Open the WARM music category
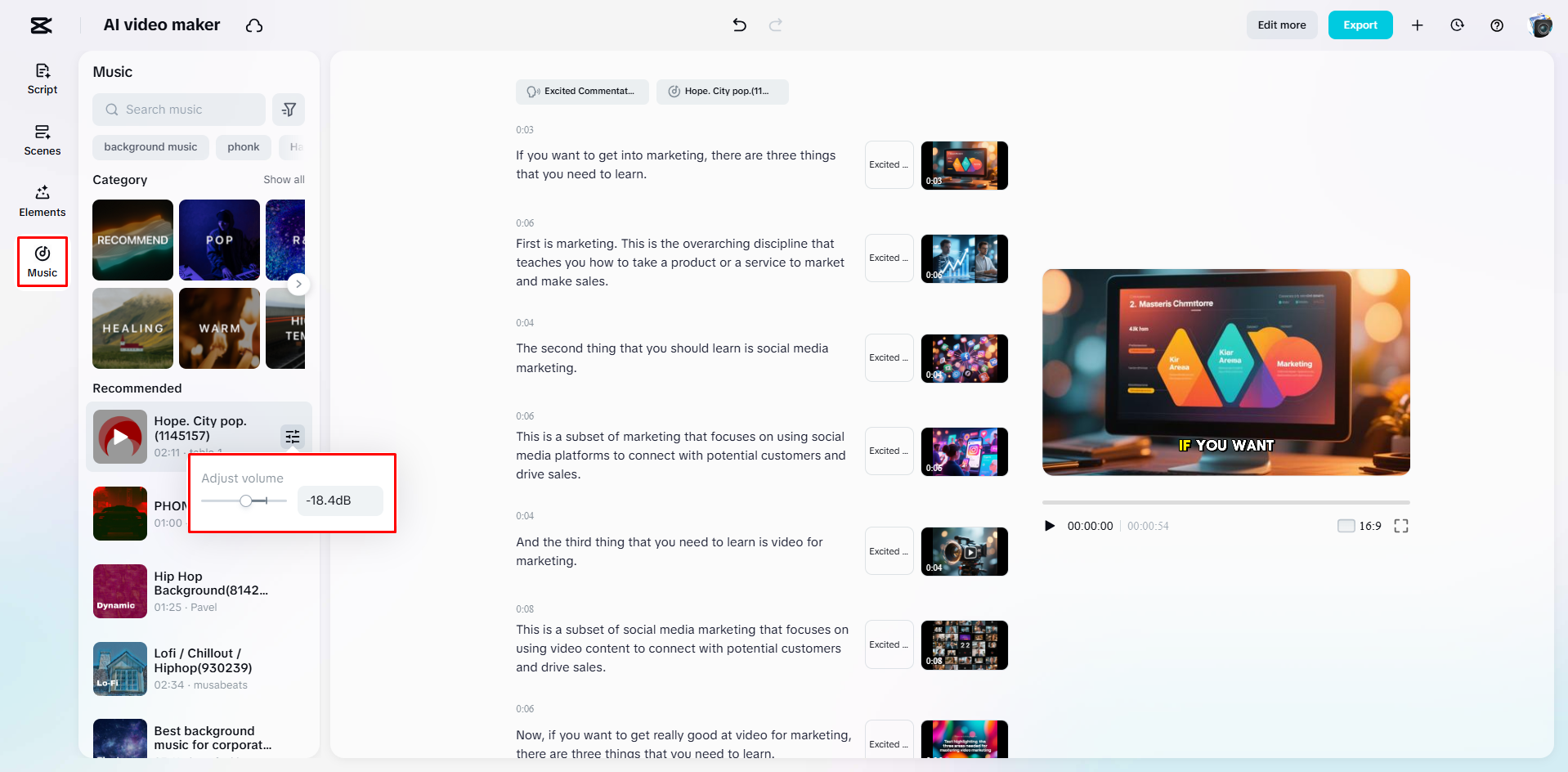This screenshot has width=1568, height=772. click(x=219, y=328)
